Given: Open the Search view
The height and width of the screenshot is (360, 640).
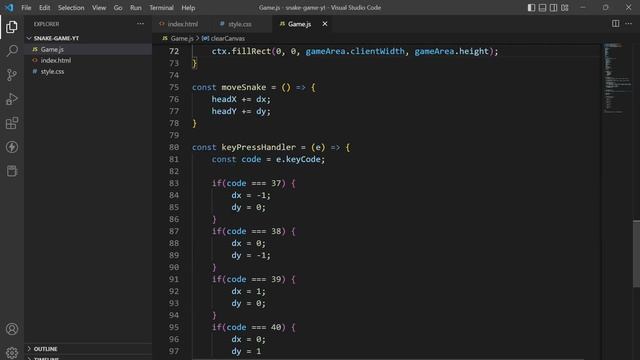Looking at the screenshot, I should [12, 51].
